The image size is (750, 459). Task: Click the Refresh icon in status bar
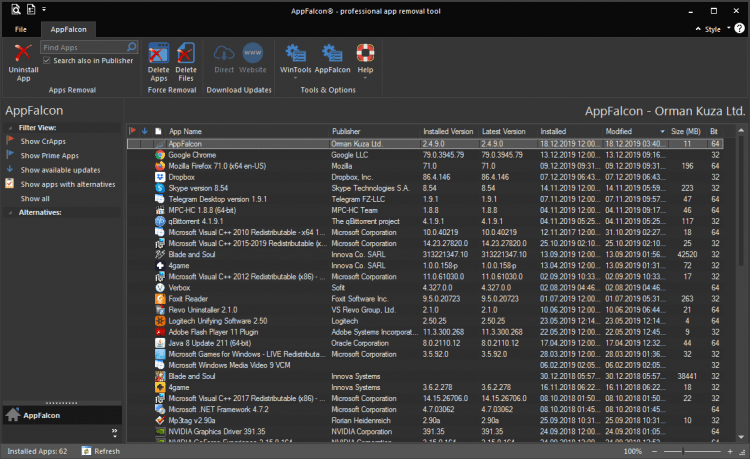tap(87, 451)
